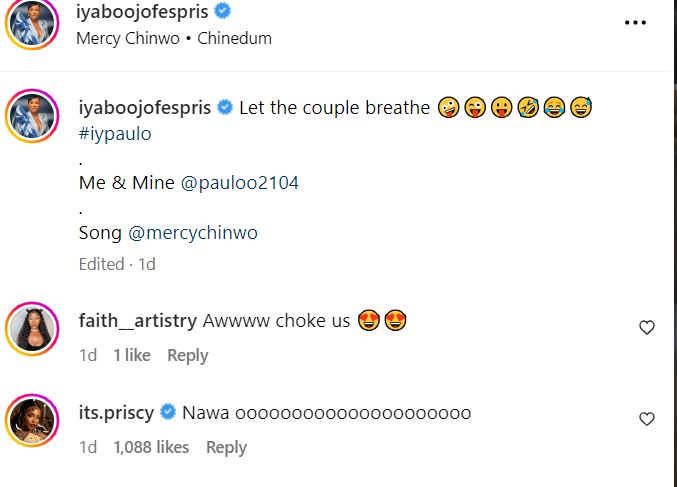Viewport: 677px width, 487px height.
Task: Reply to its.priscy's comment
Action: point(226,447)
